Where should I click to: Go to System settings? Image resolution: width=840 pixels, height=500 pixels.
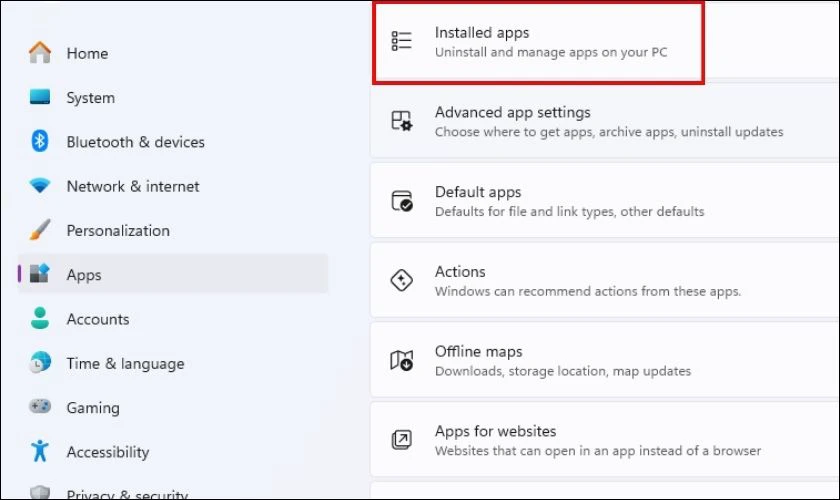(x=90, y=98)
